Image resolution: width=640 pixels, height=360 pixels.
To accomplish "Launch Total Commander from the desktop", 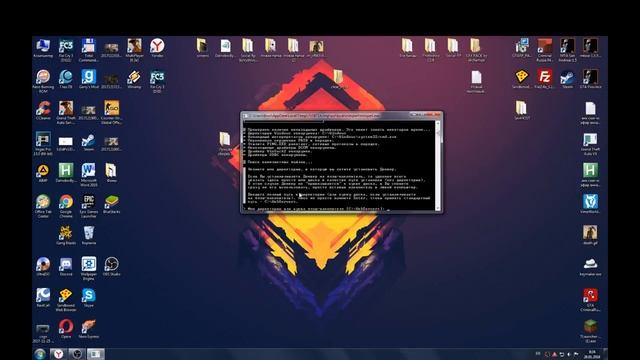I will [x=89, y=50].
